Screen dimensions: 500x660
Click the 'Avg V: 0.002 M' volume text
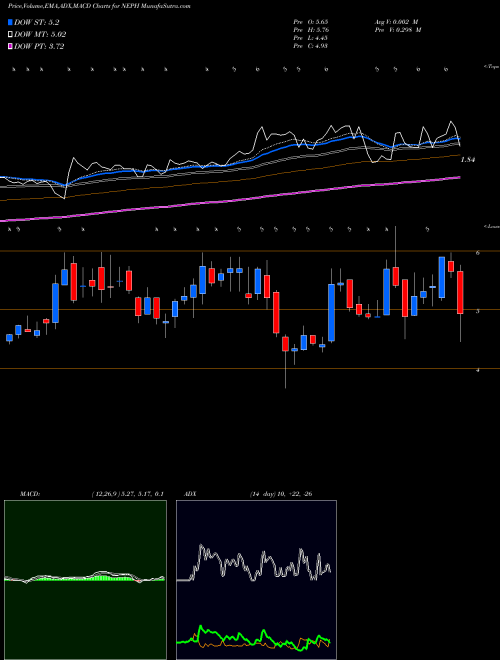point(396,22)
